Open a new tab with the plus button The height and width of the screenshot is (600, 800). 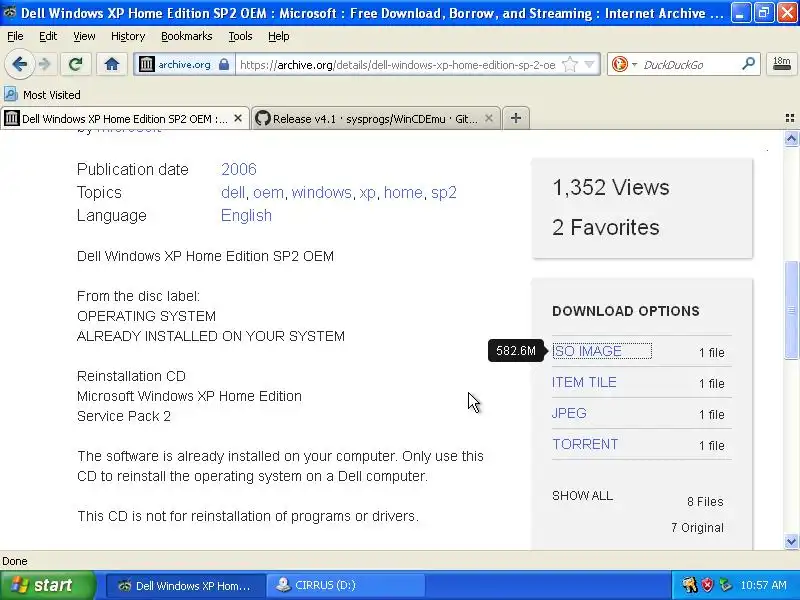coord(516,118)
